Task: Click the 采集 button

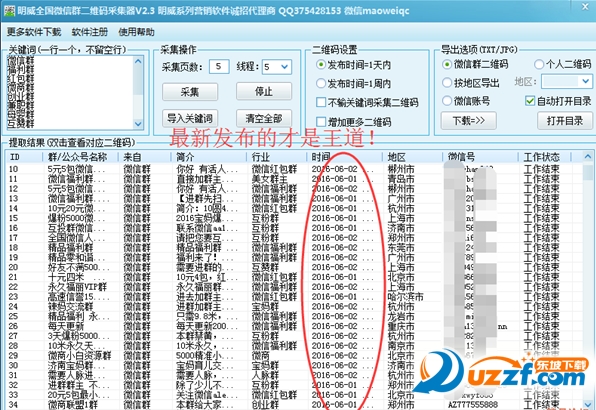Action: pyautogui.click(x=190, y=92)
